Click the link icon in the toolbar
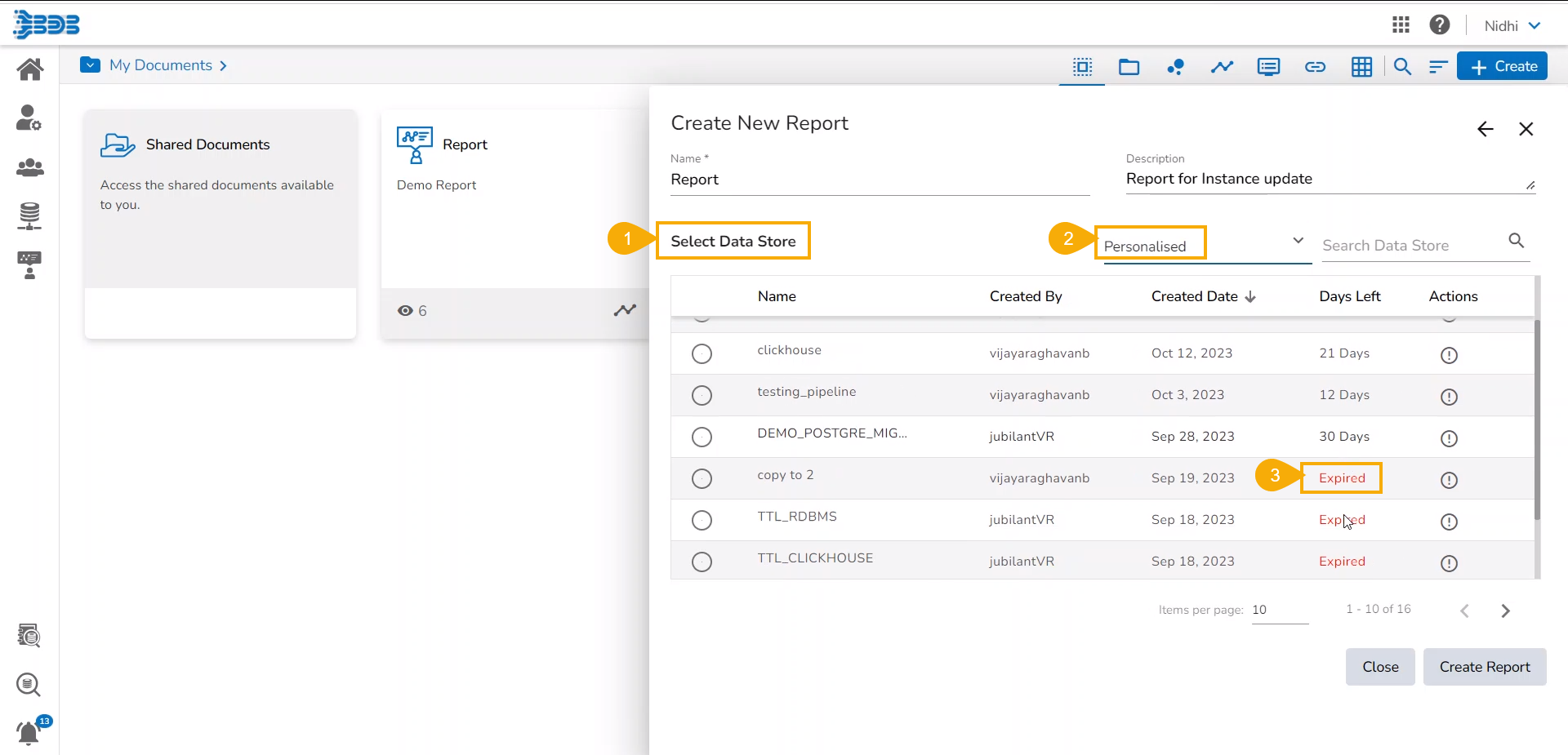Image resolution: width=1568 pixels, height=755 pixels. pos(1315,67)
